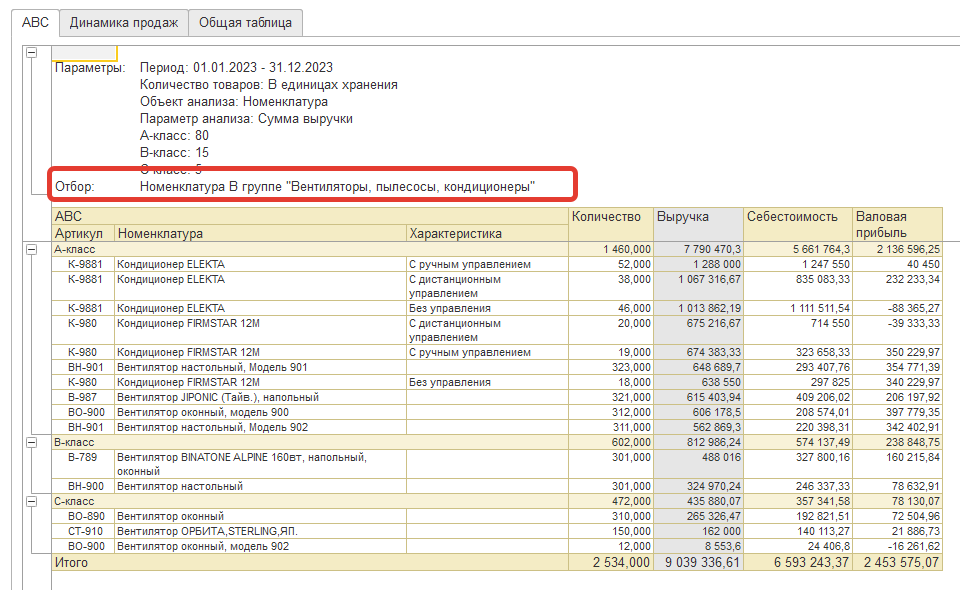Click the filter text about Вентиляторы, пылесосы, кондиционеры

tap(337, 187)
